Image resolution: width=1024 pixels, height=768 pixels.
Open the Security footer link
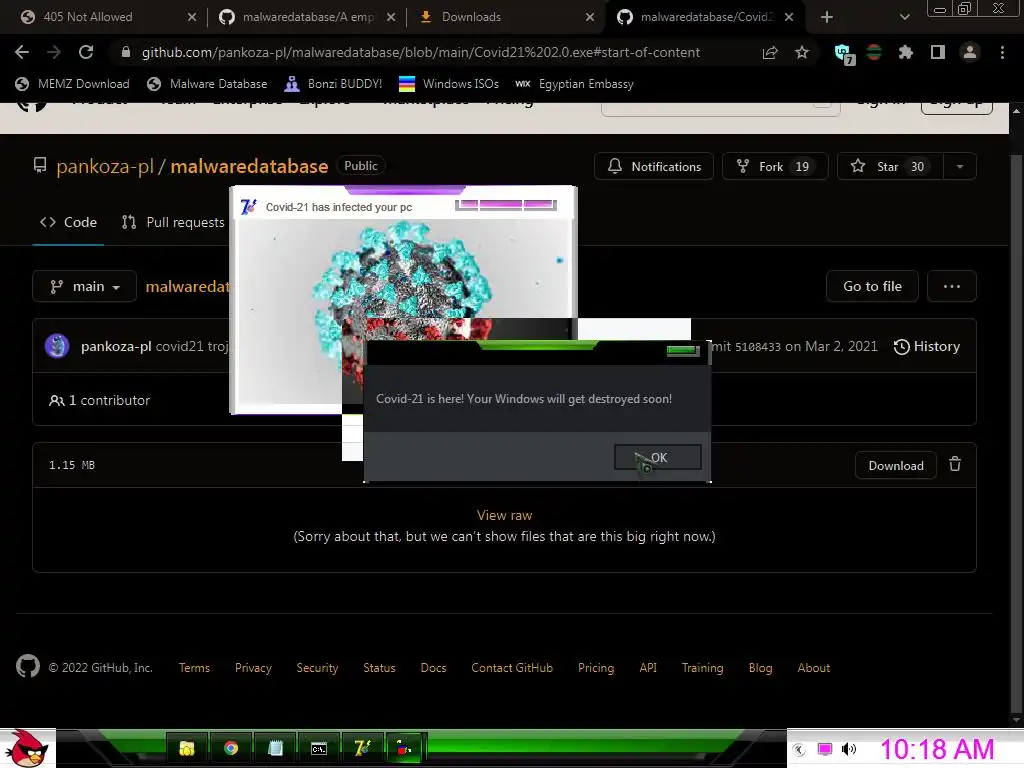pyautogui.click(x=317, y=667)
